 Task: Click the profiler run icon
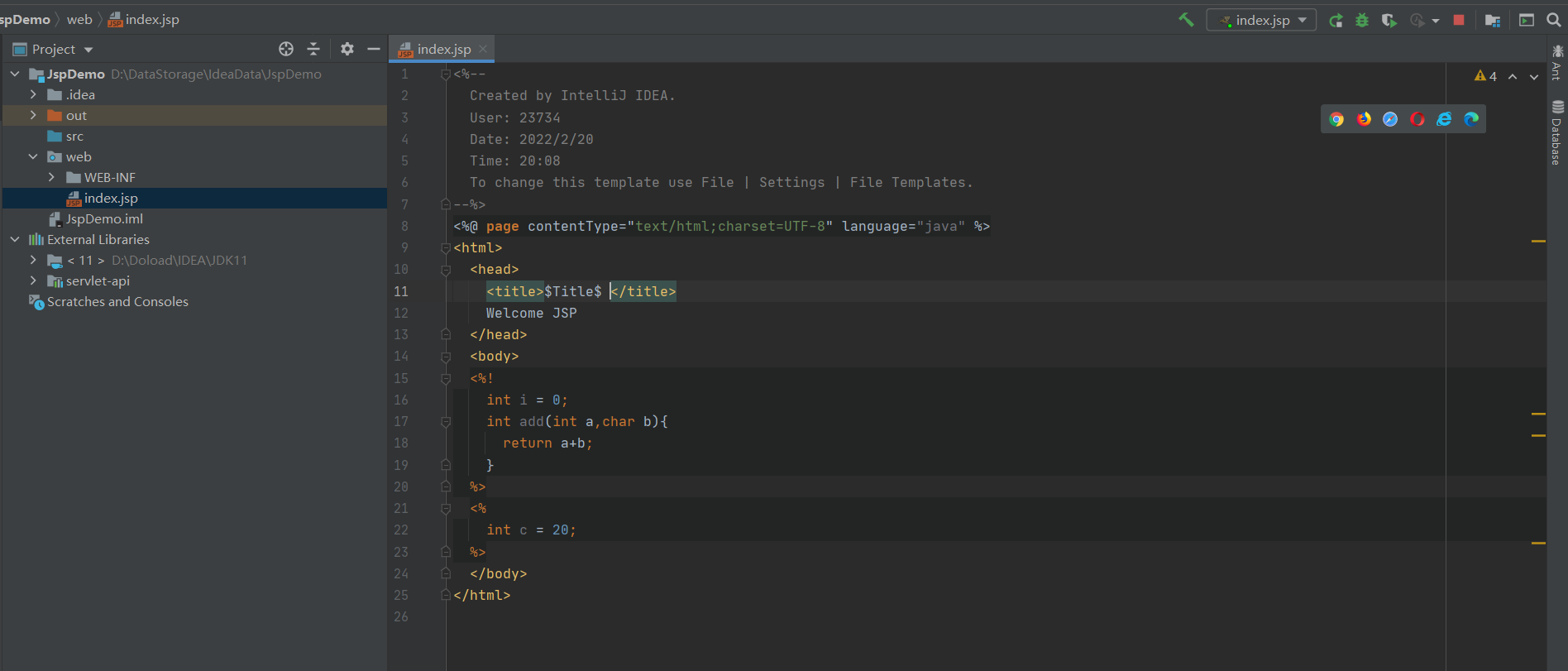coord(1417,20)
